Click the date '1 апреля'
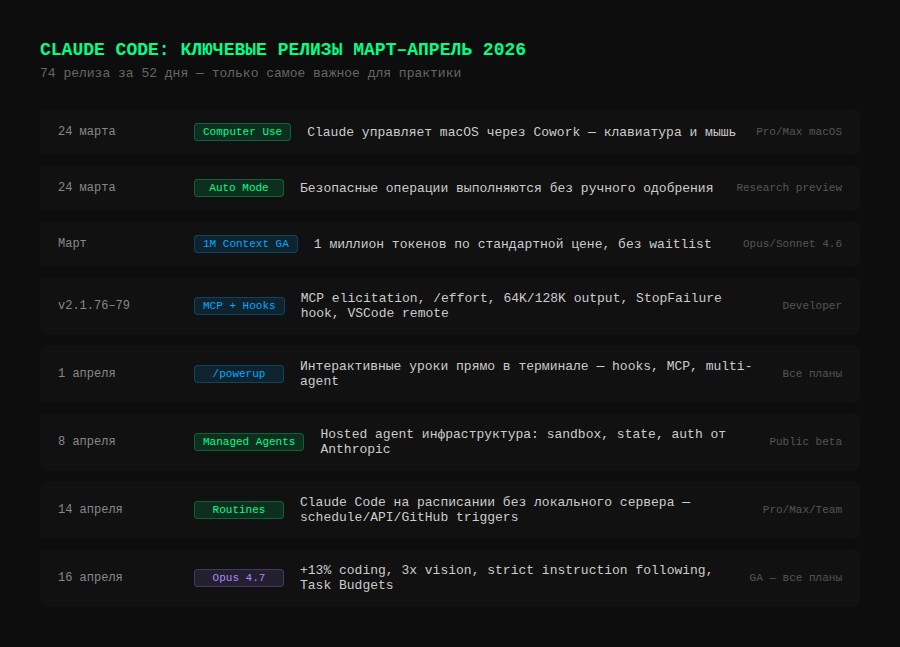 [87, 373]
